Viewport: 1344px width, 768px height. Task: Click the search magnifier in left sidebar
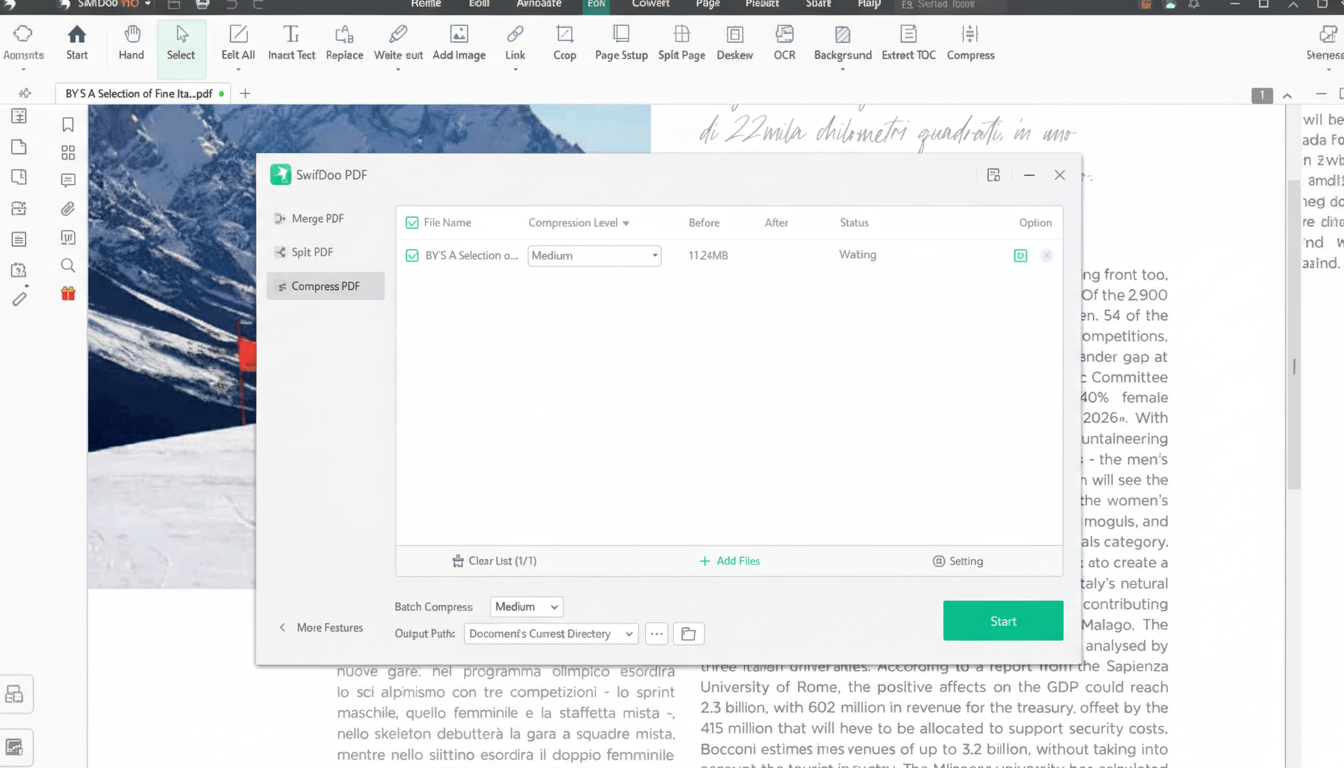pyautogui.click(x=68, y=265)
